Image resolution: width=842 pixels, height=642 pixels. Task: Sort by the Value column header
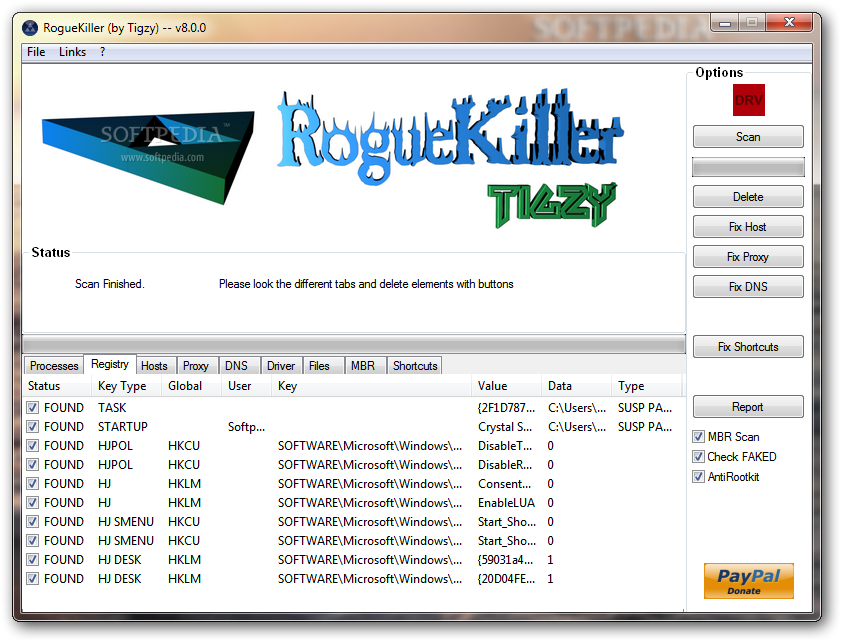click(506, 386)
